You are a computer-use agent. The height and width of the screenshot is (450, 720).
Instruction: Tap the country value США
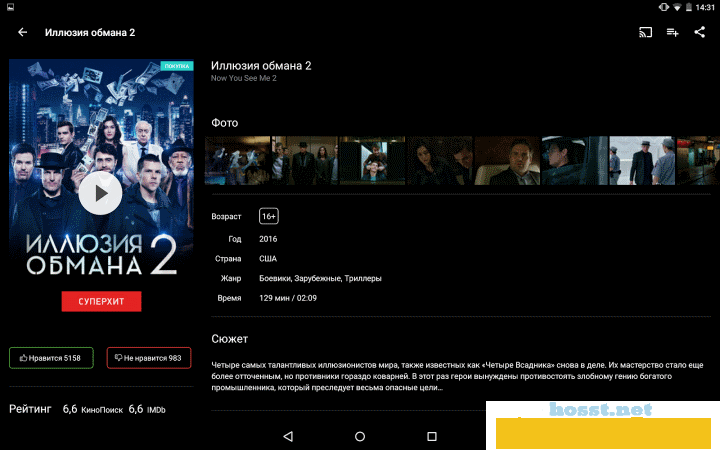tap(268, 259)
